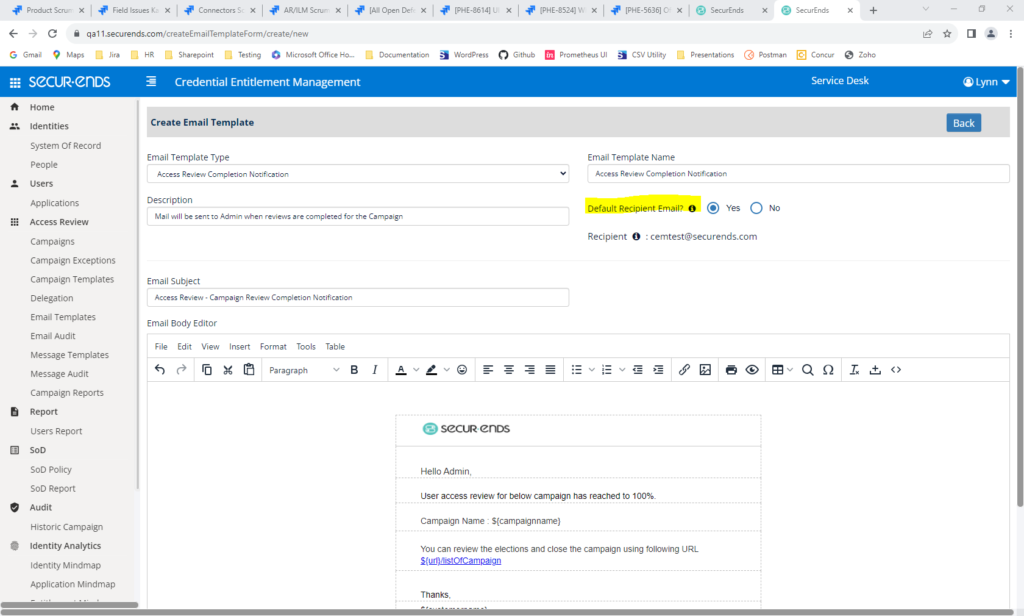Align text center

509,370
